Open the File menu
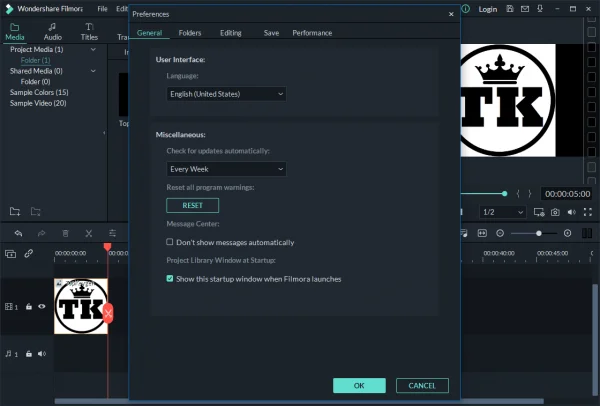 point(102,9)
